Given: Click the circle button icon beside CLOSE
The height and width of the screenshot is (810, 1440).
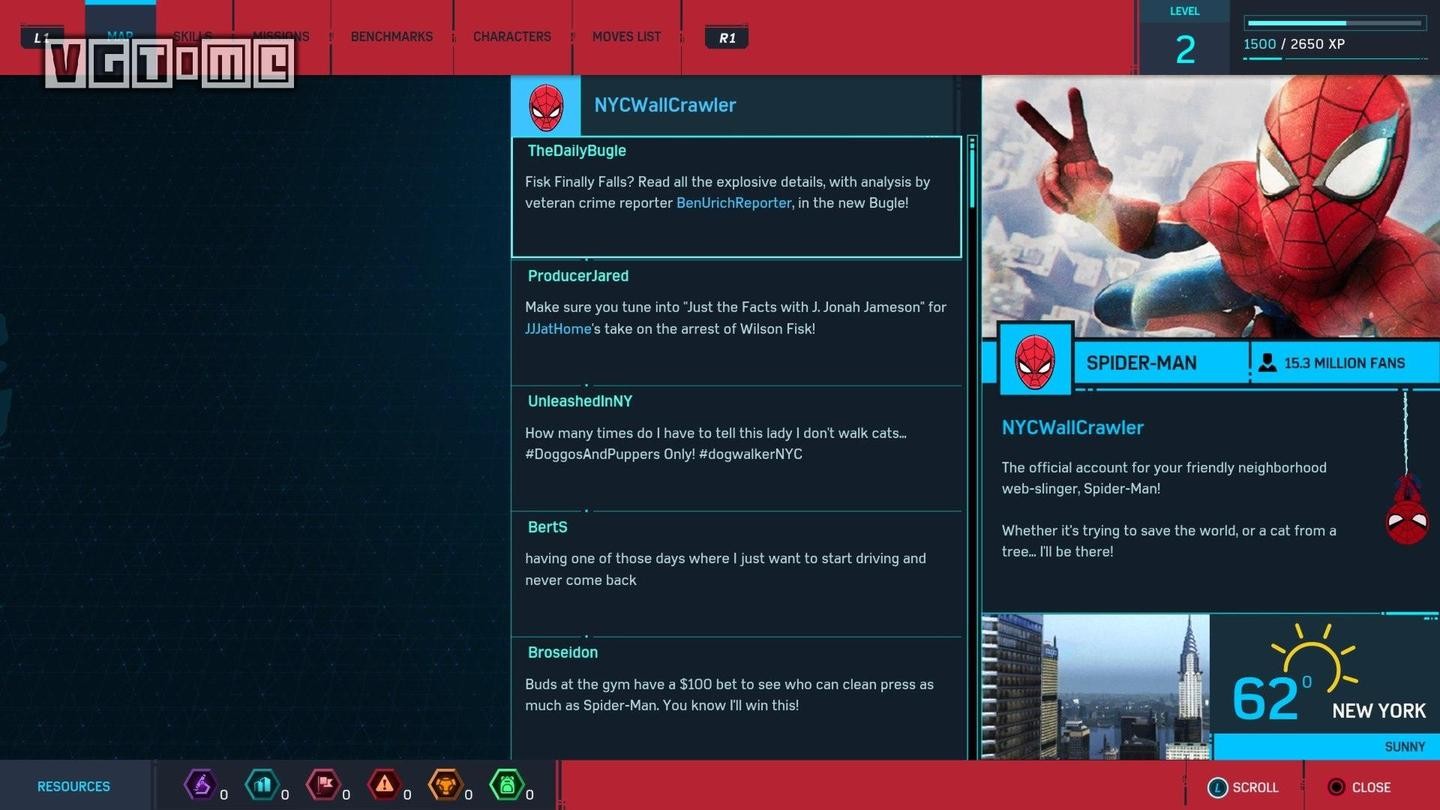Looking at the screenshot, I should (1336, 788).
